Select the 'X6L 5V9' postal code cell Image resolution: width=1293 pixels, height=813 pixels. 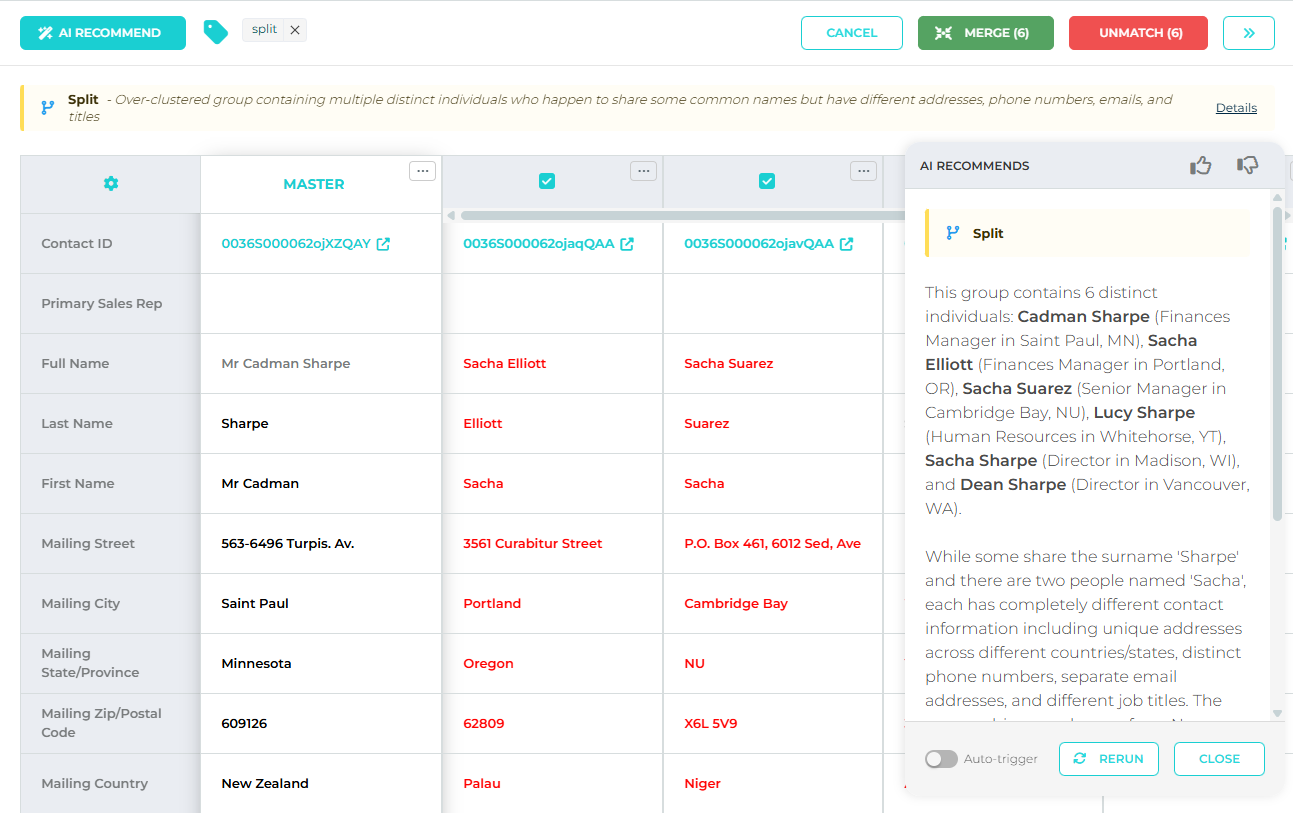[x=773, y=724]
